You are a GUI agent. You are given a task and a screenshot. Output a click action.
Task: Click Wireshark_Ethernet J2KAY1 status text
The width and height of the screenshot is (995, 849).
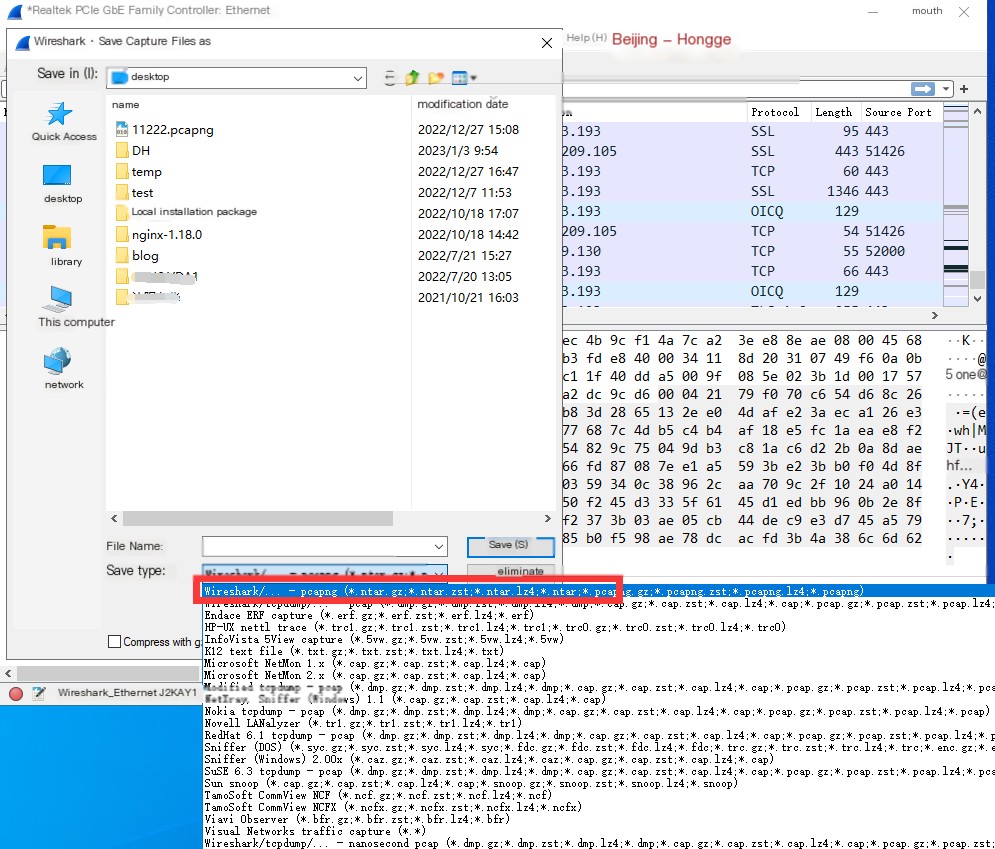(127, 693)
